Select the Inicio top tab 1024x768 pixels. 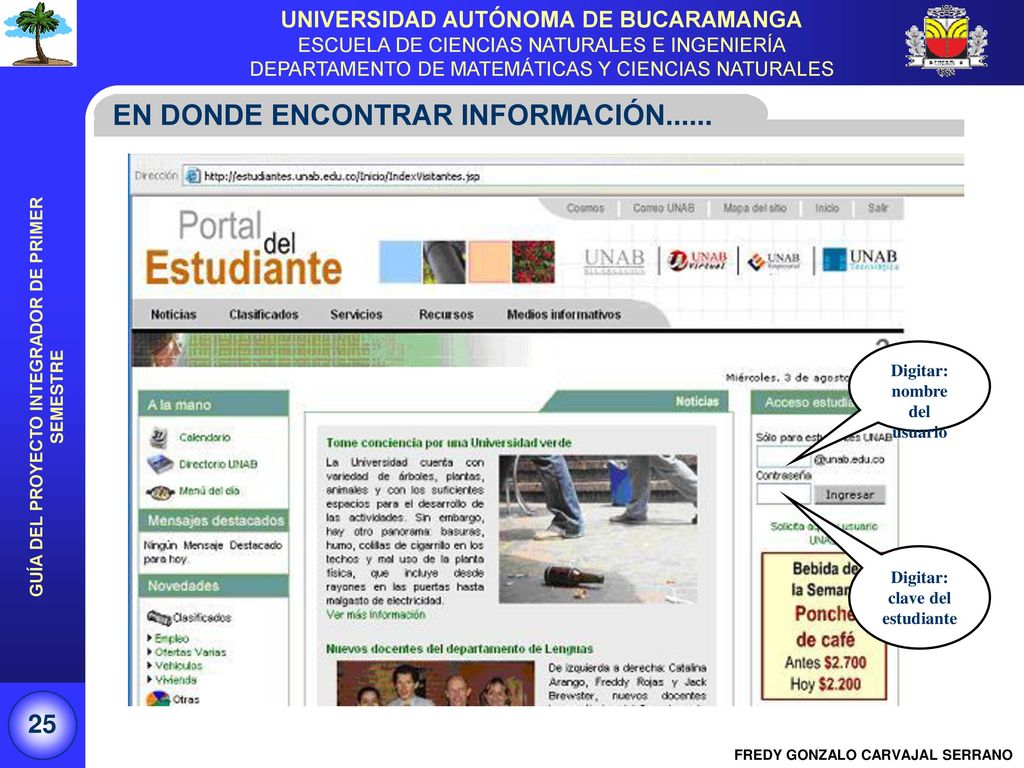tap(827, 208)
